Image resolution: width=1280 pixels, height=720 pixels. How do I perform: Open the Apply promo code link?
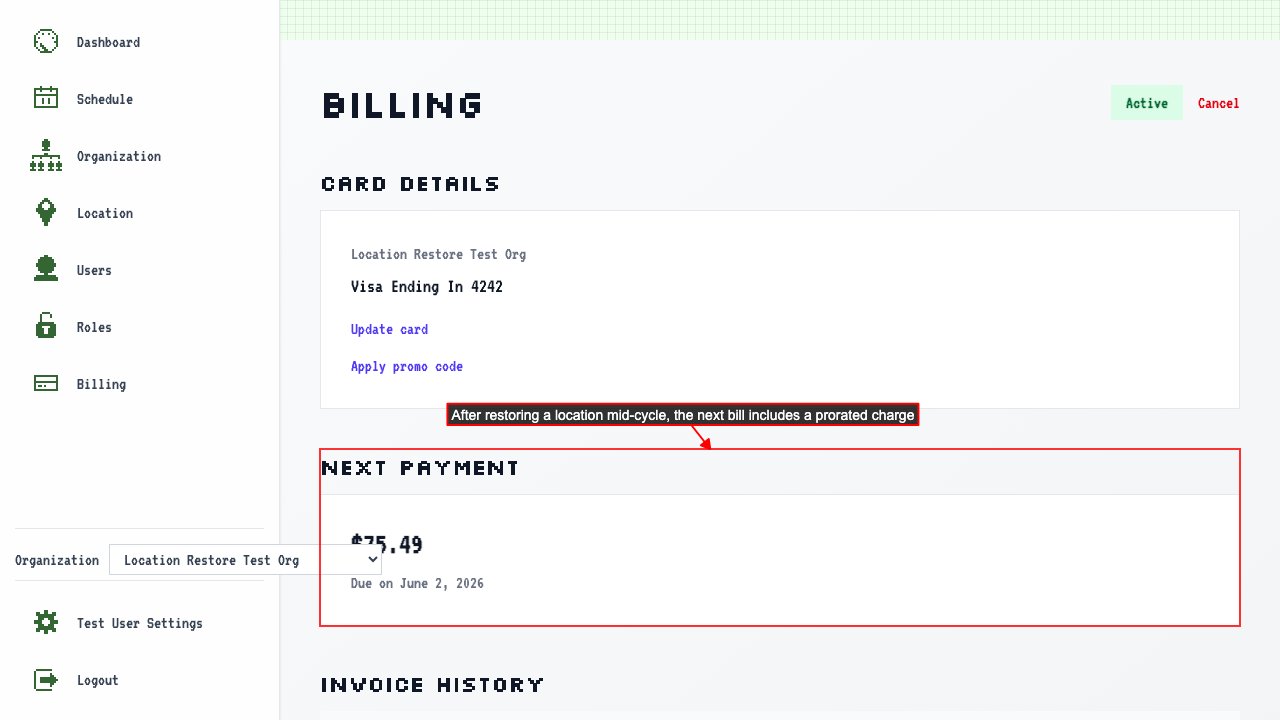click(407, 366)
